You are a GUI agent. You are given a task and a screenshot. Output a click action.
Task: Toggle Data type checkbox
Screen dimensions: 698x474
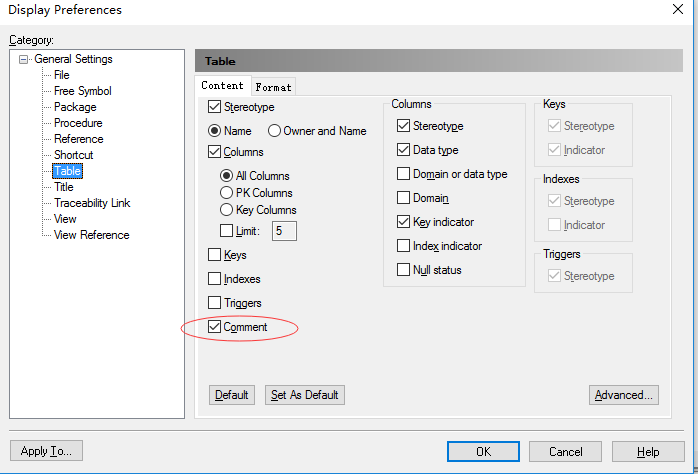pos(403,150)
